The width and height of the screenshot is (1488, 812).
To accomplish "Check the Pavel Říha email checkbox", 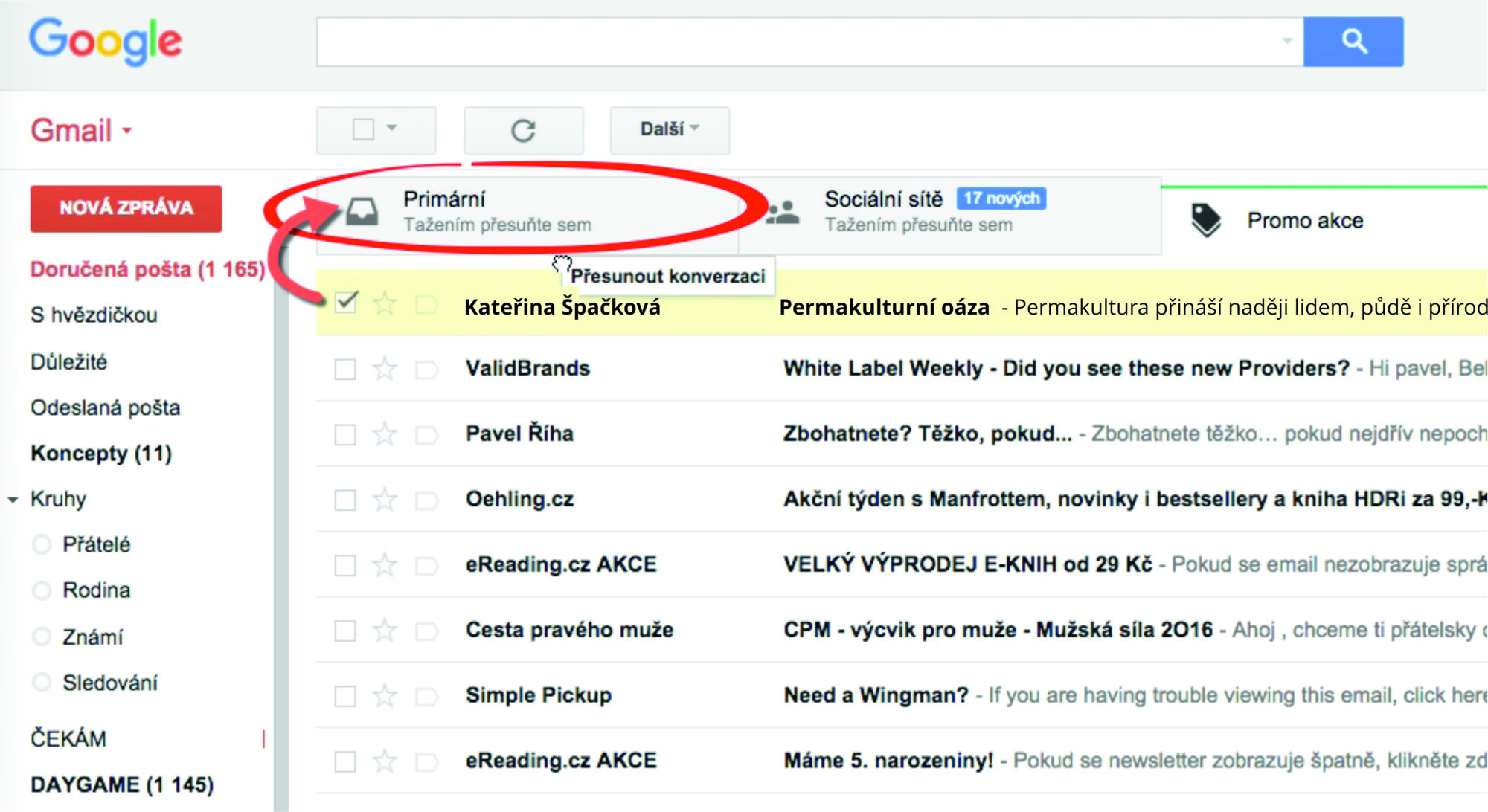I will (345, 435).
